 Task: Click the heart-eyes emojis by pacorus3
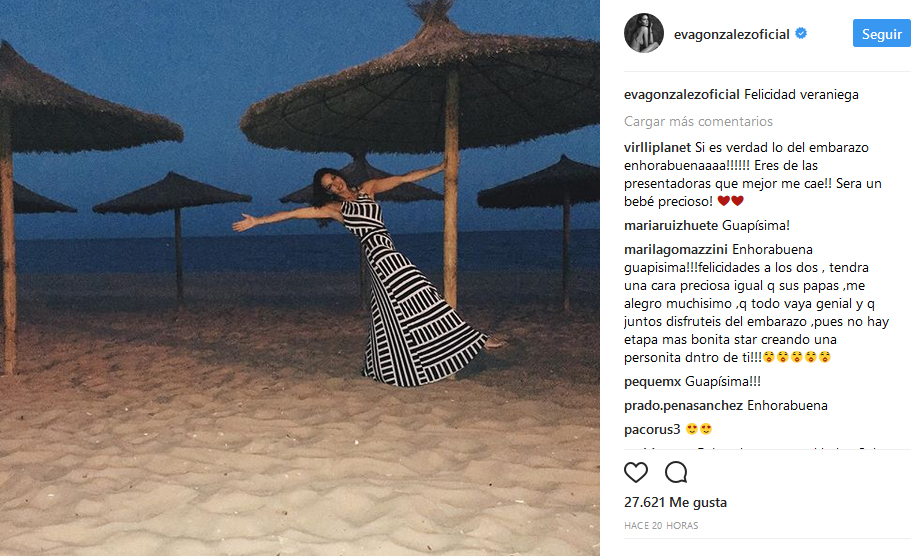click(699, 429)
